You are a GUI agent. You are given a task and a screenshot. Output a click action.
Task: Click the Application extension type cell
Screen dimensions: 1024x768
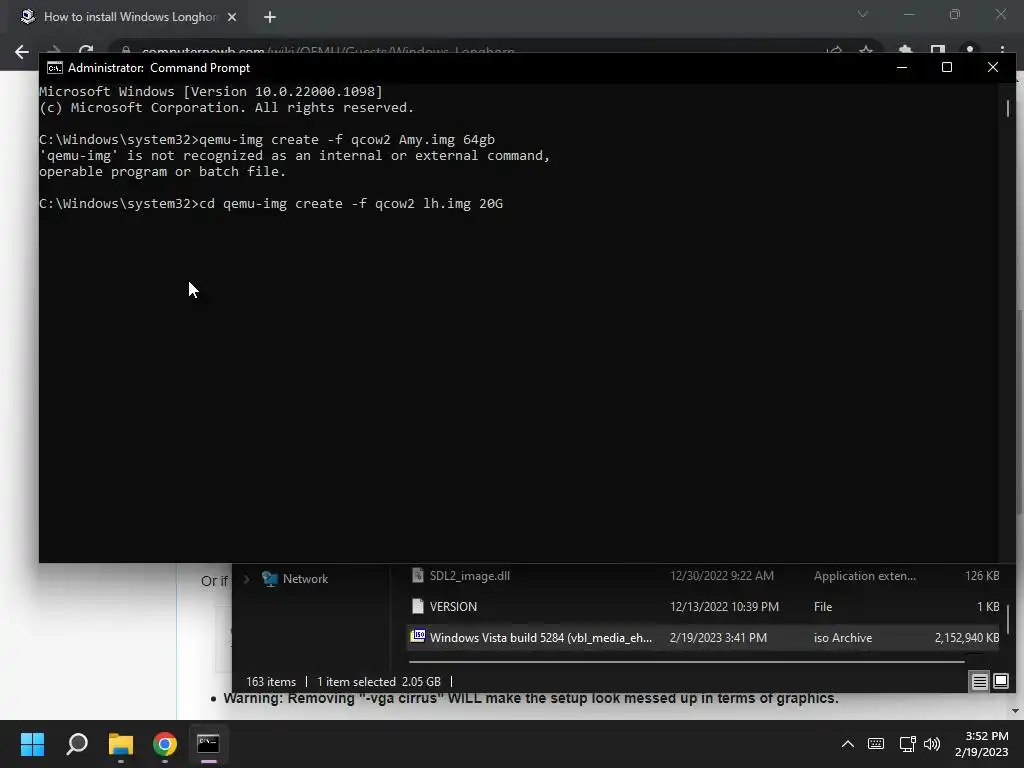(x=865, y=576)
